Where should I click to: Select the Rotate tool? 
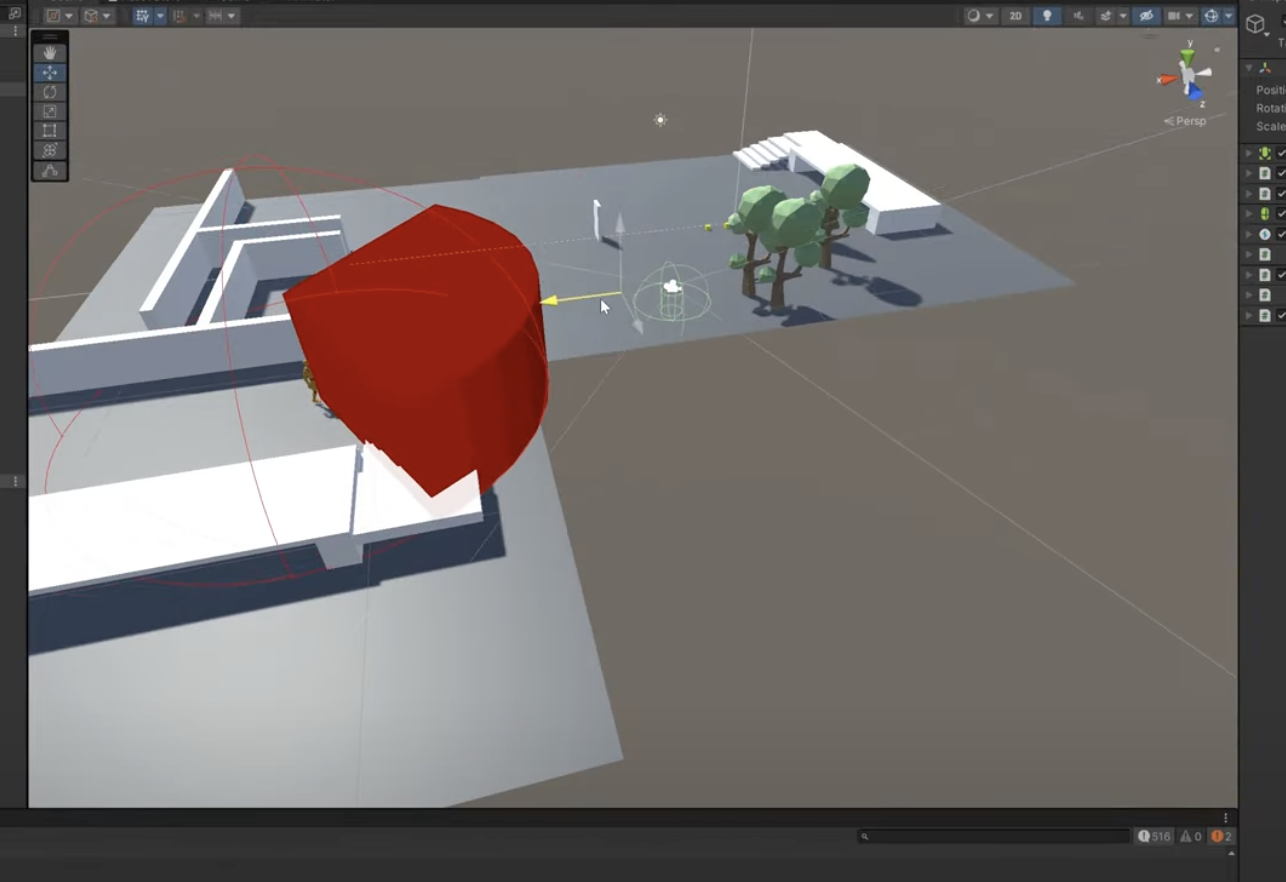49,92
